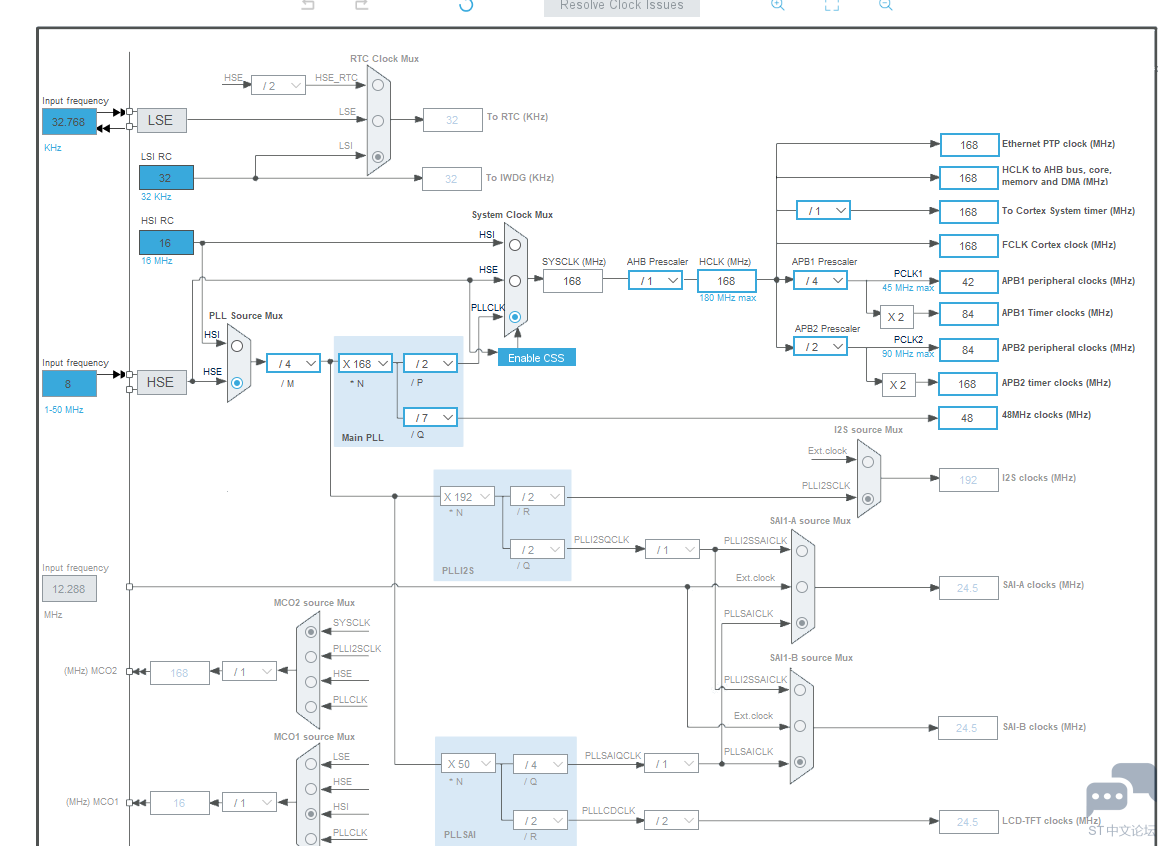Click the APB1 X 2 timer multiplier box
This screenshot has width=1165, height=846.
pos(897,316)
